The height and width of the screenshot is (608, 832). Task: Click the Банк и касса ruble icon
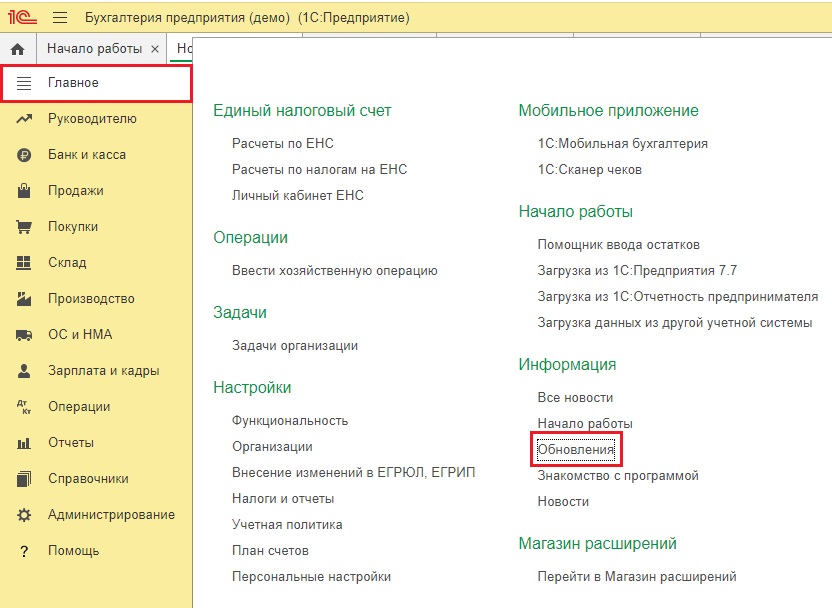(x=24, y=155)
